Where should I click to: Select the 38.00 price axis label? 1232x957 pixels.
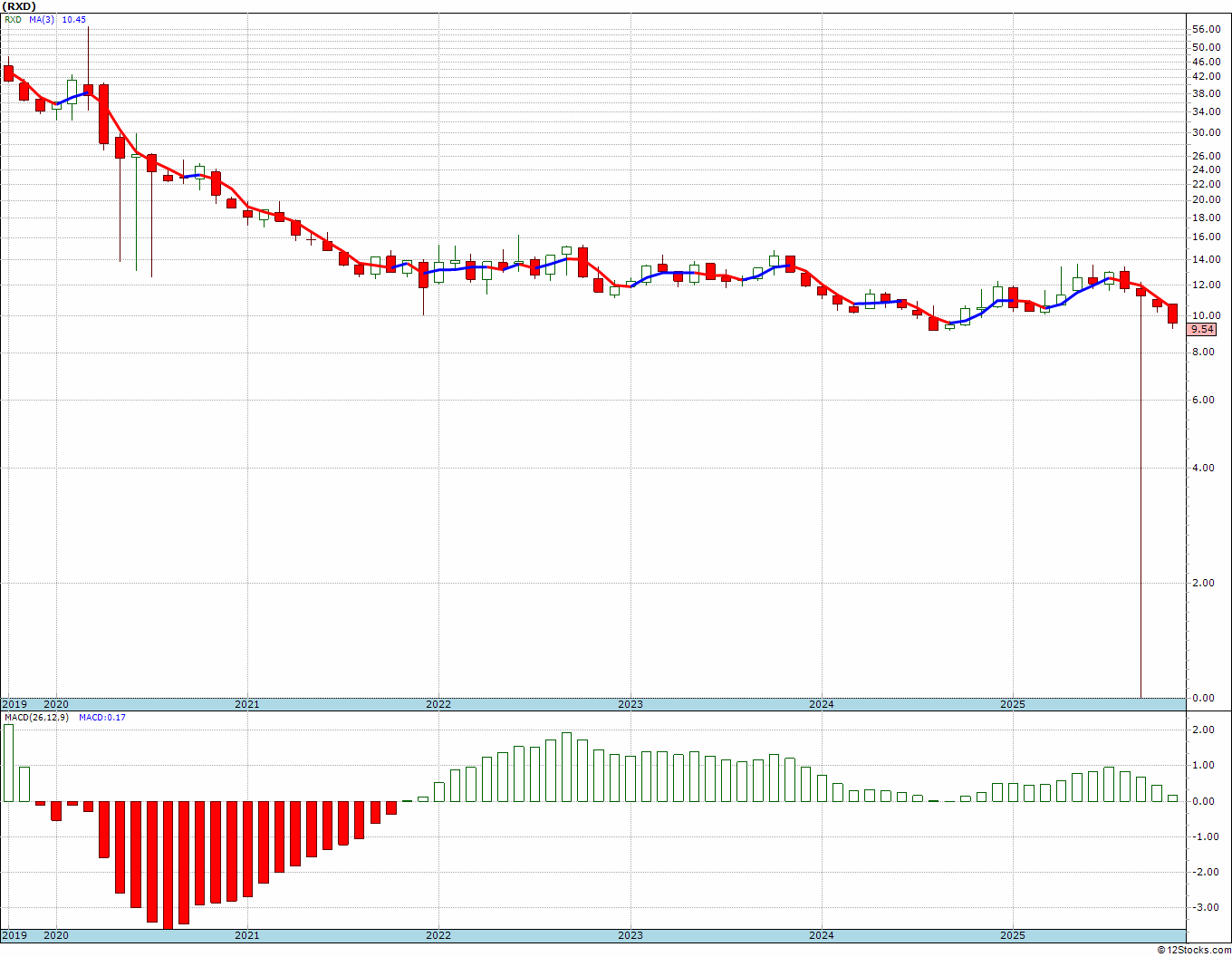(1205, 93)
